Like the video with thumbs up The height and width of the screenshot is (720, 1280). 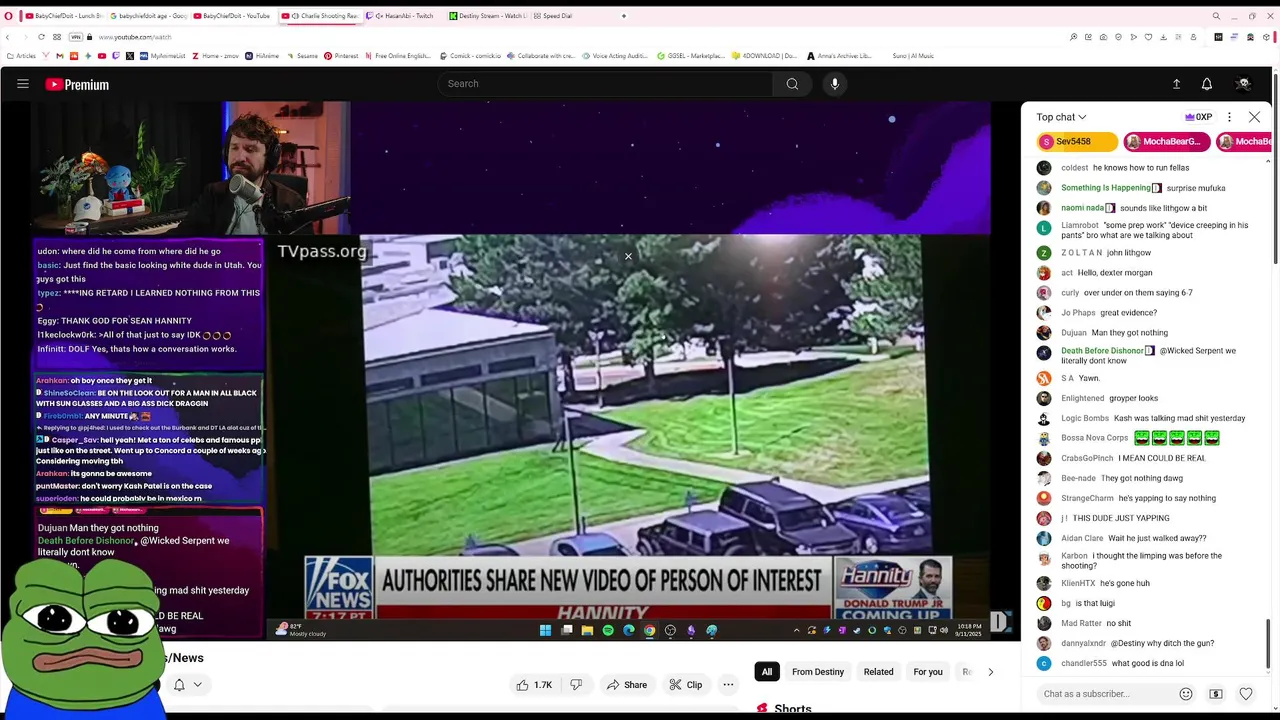click(x=535, y=685)
